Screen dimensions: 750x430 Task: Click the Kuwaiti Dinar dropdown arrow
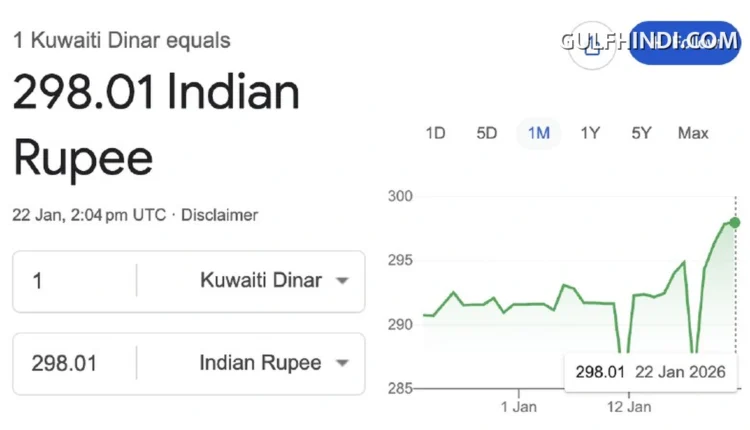pyautogui.click(x=342, y=281)
